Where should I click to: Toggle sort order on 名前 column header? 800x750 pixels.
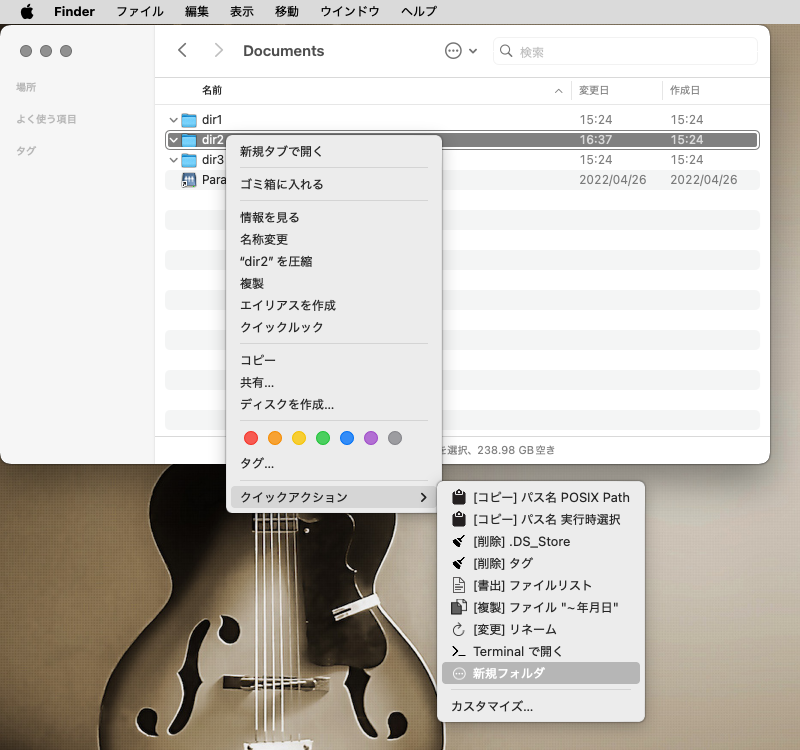click(x=380, y=90)
